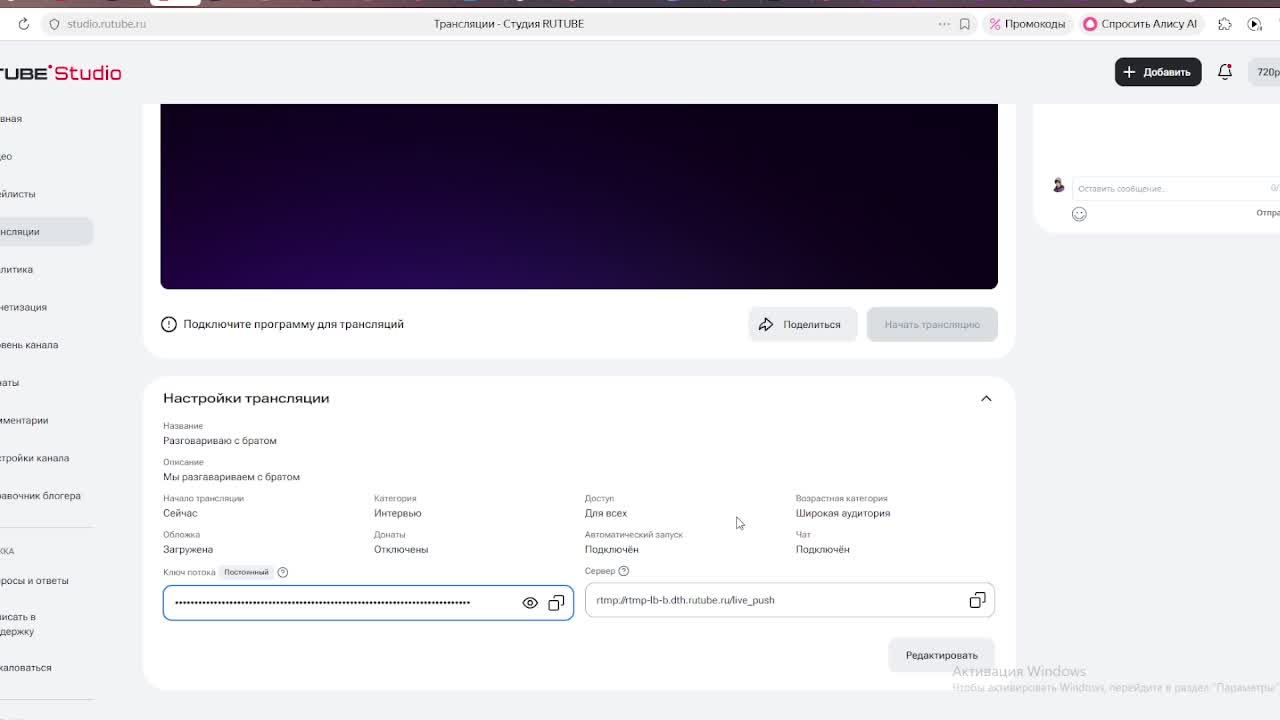1280x720 pixels.
Task: Open the help tooltip next to Ключ потока
Action: click(x=283, y=572)
